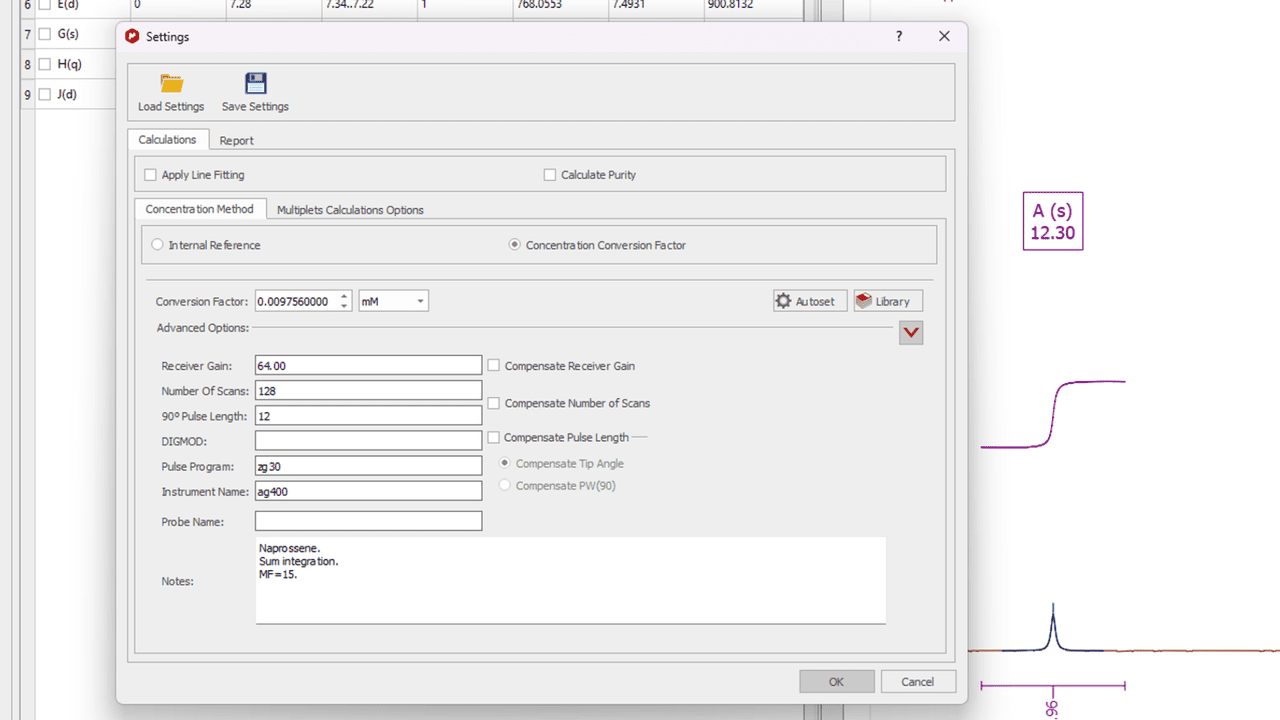Enable Calculate Purity checkbox

[x=550, y=175]
